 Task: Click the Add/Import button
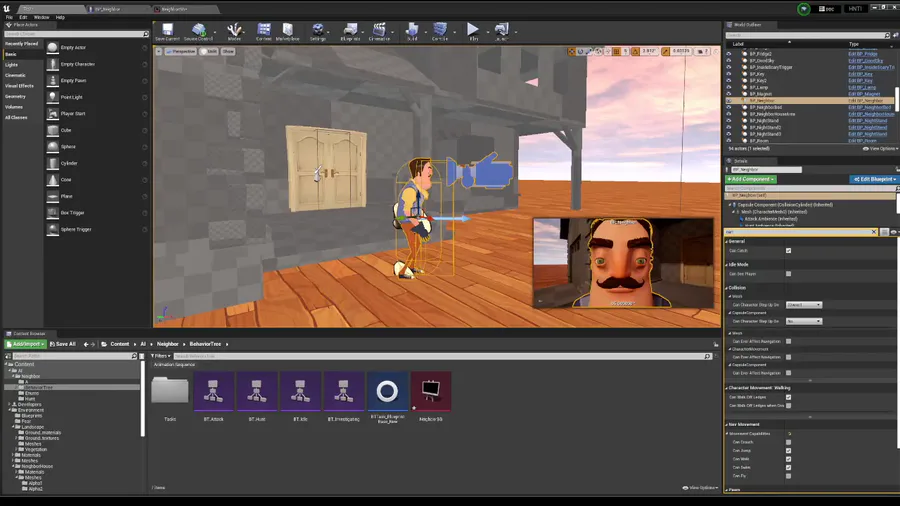(x=25, y=344)
